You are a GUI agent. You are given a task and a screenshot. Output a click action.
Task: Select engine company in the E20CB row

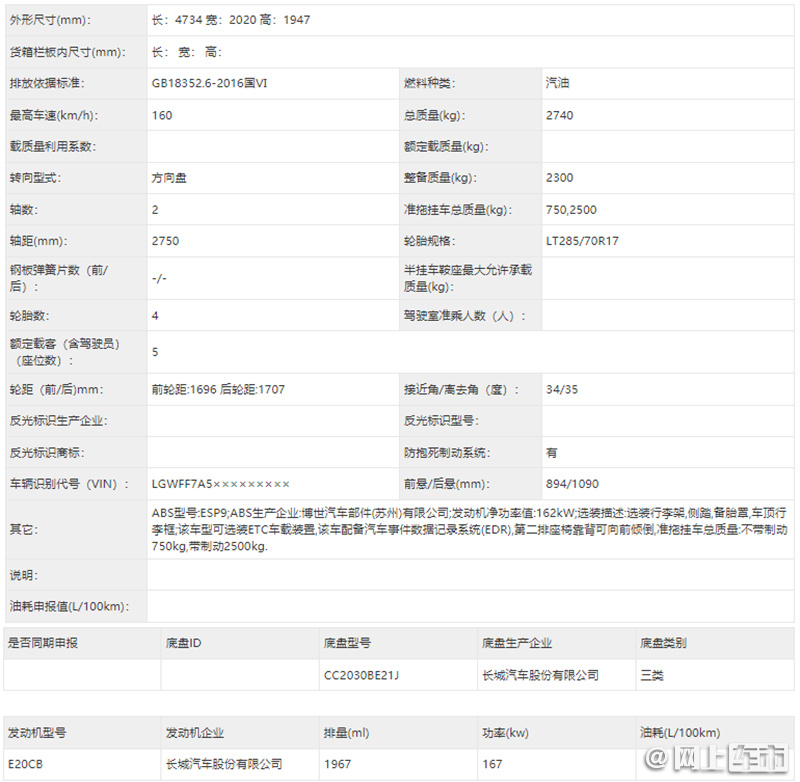coord(224,764)
